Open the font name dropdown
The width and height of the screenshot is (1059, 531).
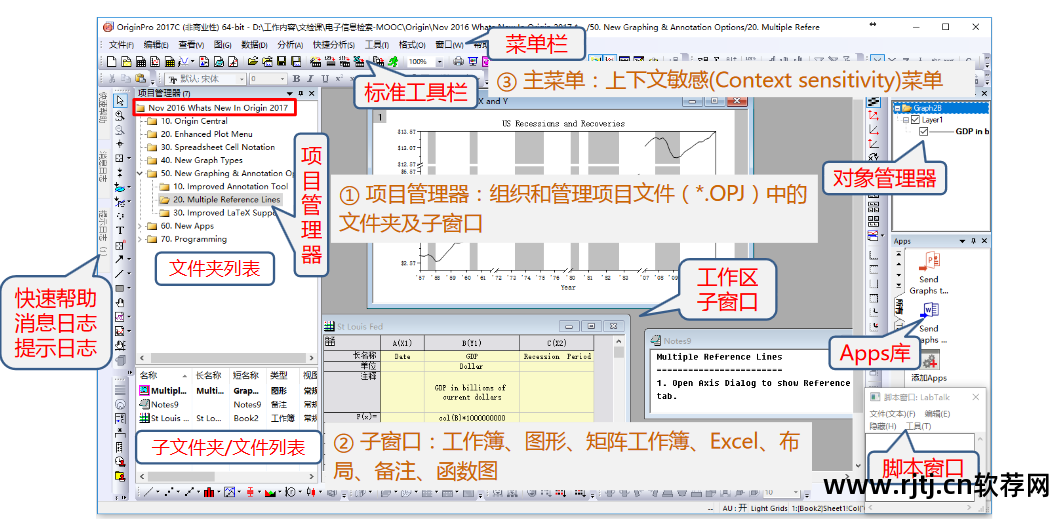(x=242, y=78)
